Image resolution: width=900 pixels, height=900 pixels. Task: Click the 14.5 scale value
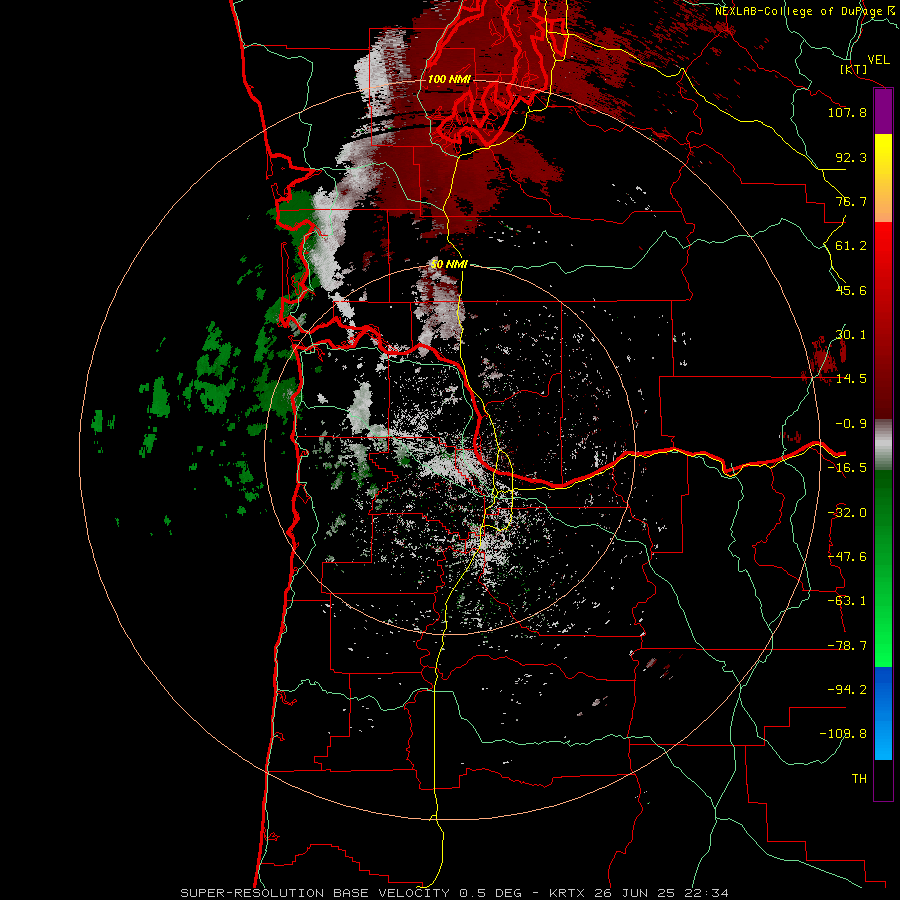pyautogui.click(x=851, y=379)
